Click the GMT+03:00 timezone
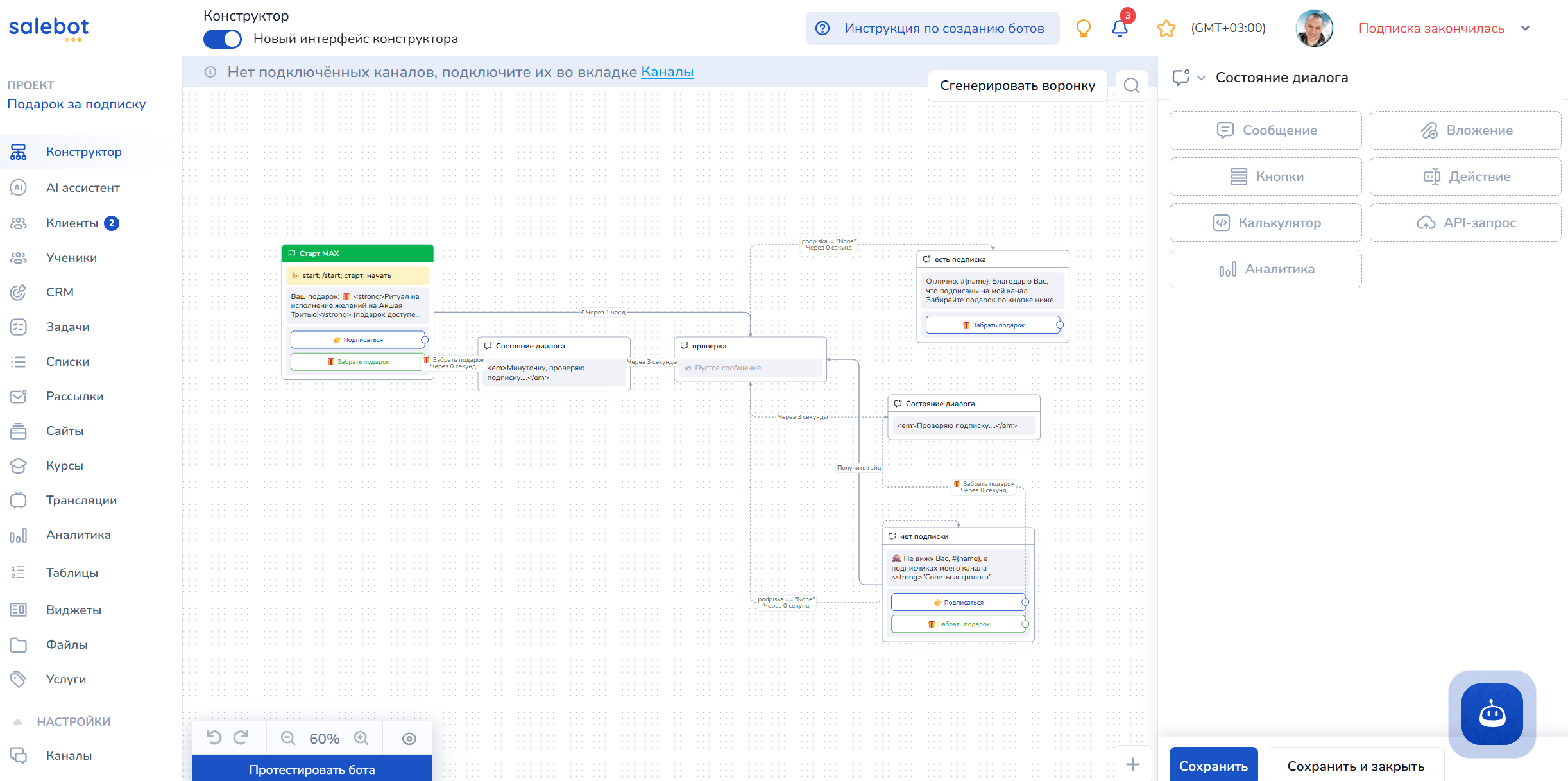 point(1228,28)
